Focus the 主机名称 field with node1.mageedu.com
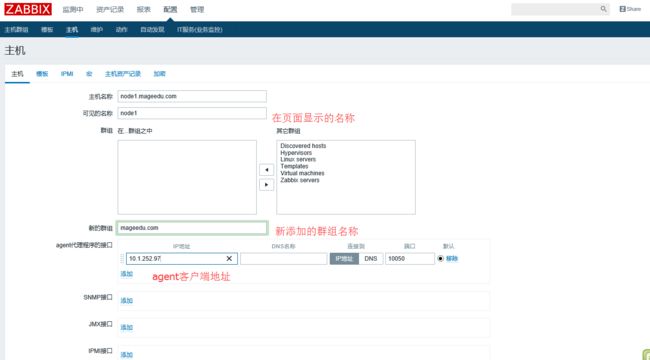 click(x=192, y=96)
